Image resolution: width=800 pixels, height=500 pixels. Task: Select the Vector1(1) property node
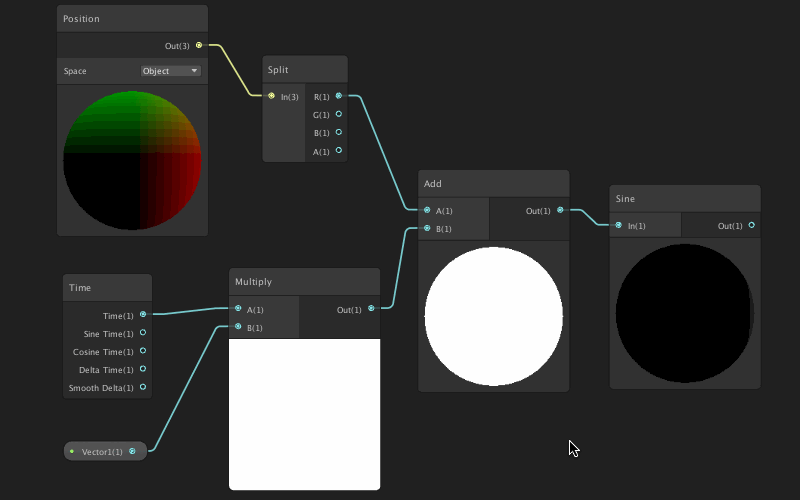click(x=105, y=452)
